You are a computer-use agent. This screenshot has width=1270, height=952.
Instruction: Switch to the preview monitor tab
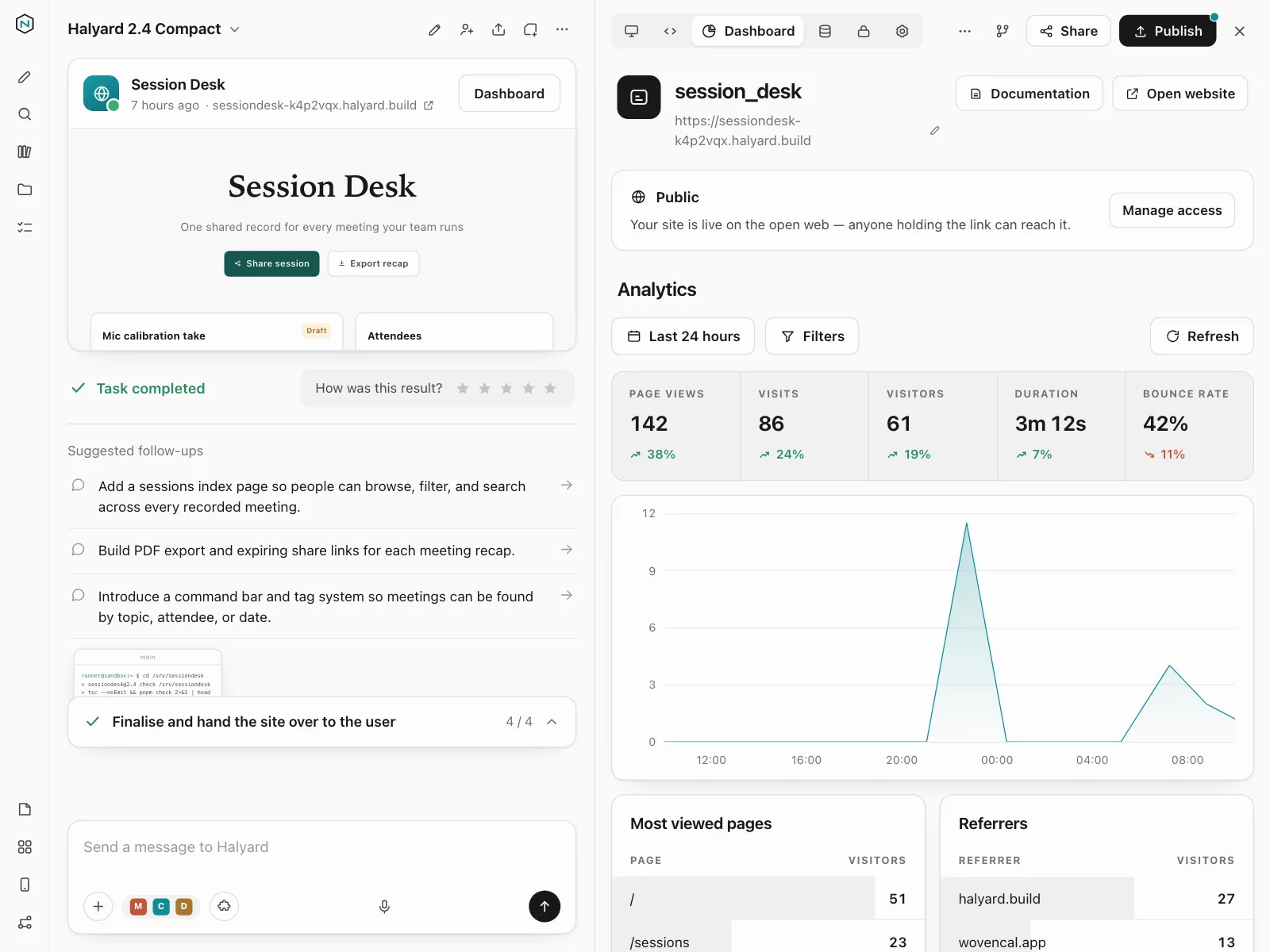632,31
